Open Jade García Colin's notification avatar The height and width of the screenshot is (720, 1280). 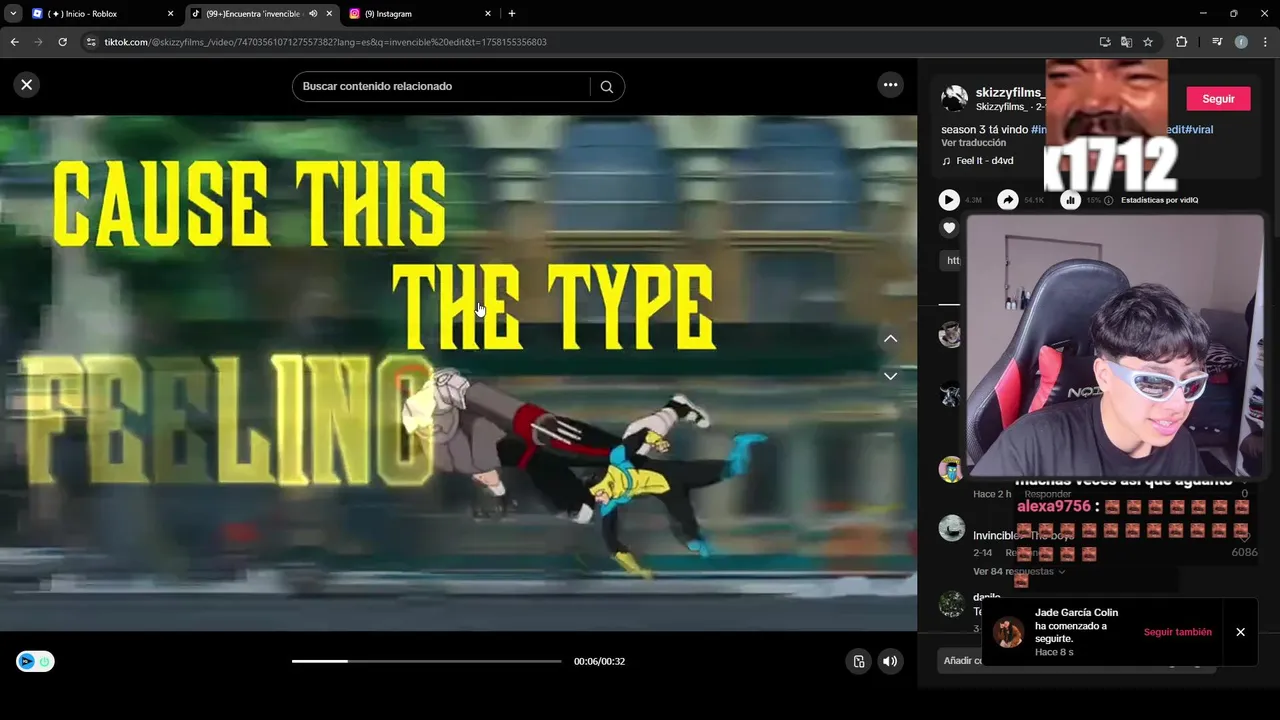tap(1008, 632)
